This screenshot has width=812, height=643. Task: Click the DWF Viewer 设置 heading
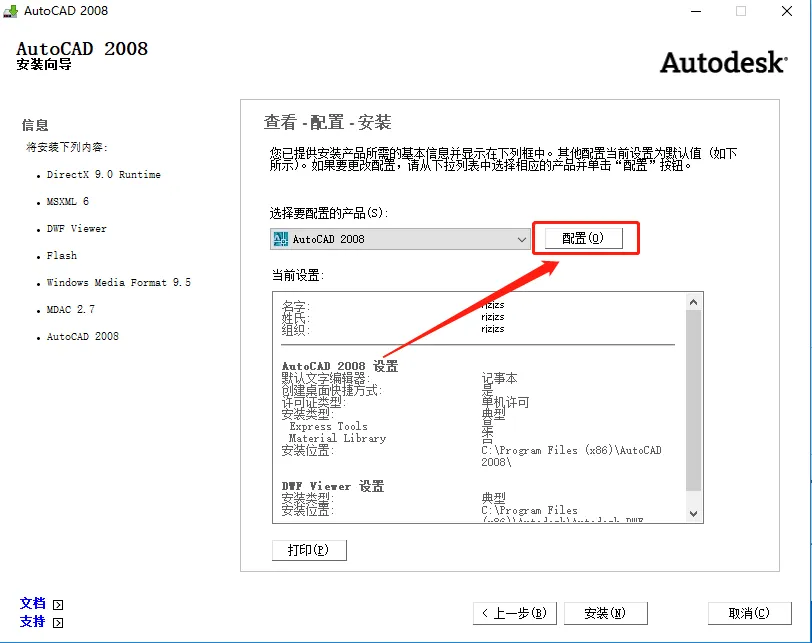[332, 486]
